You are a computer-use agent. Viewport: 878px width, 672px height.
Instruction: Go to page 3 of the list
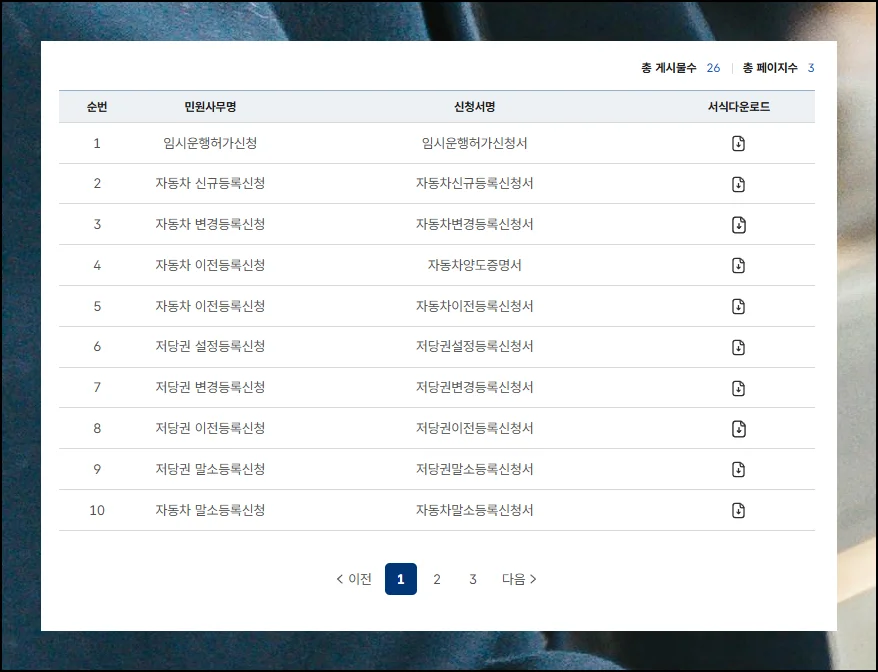473,579
